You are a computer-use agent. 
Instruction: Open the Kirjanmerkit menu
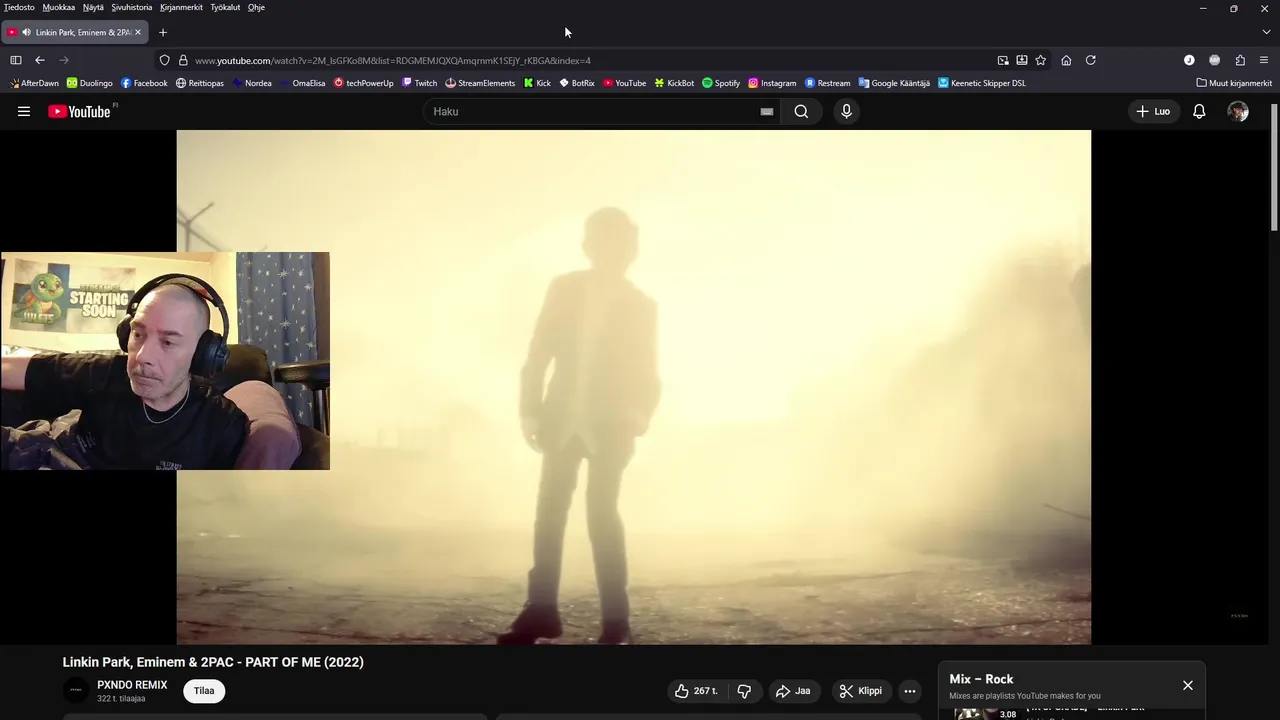pyautogui.click(x=181, y=7)
